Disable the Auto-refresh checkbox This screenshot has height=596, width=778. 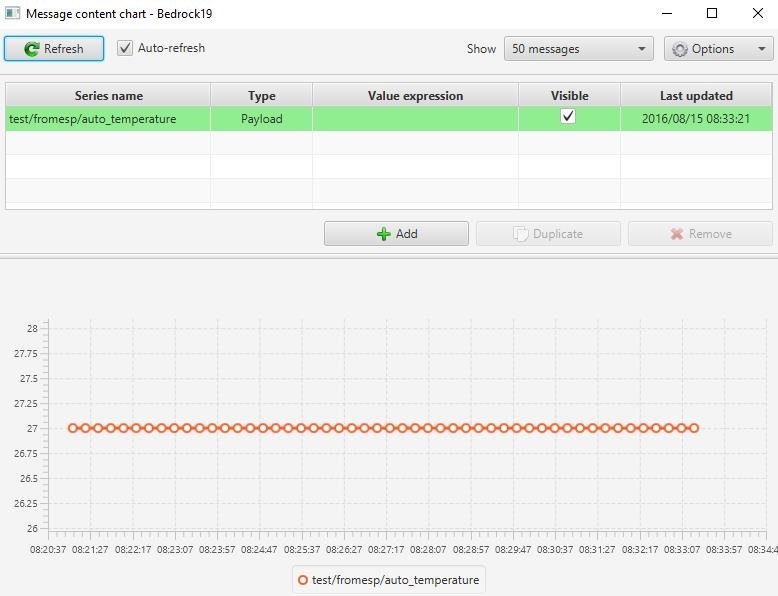(x=125, y=48)
